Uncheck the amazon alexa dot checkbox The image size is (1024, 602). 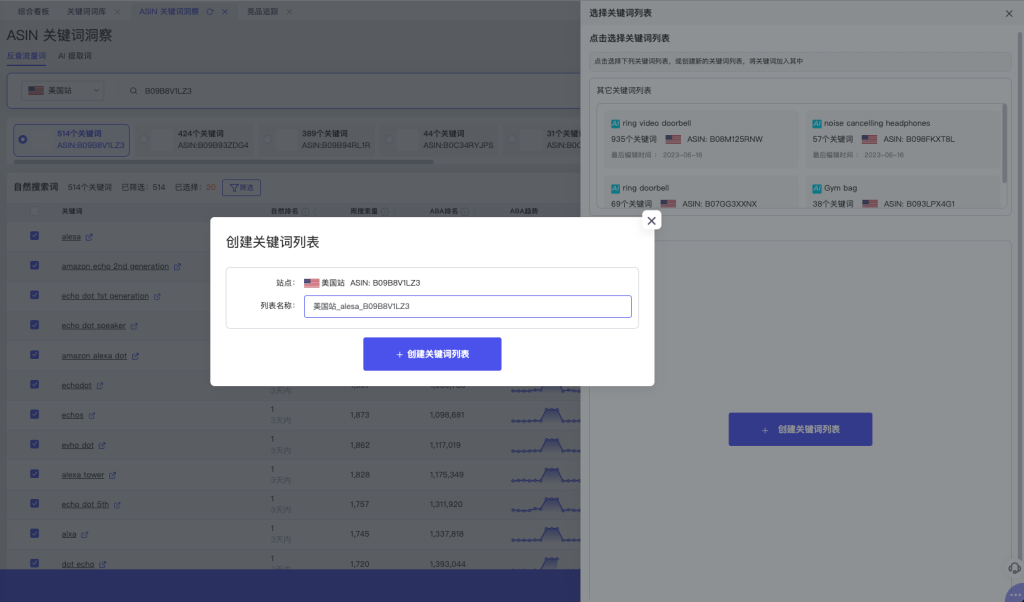pos(35,355)
